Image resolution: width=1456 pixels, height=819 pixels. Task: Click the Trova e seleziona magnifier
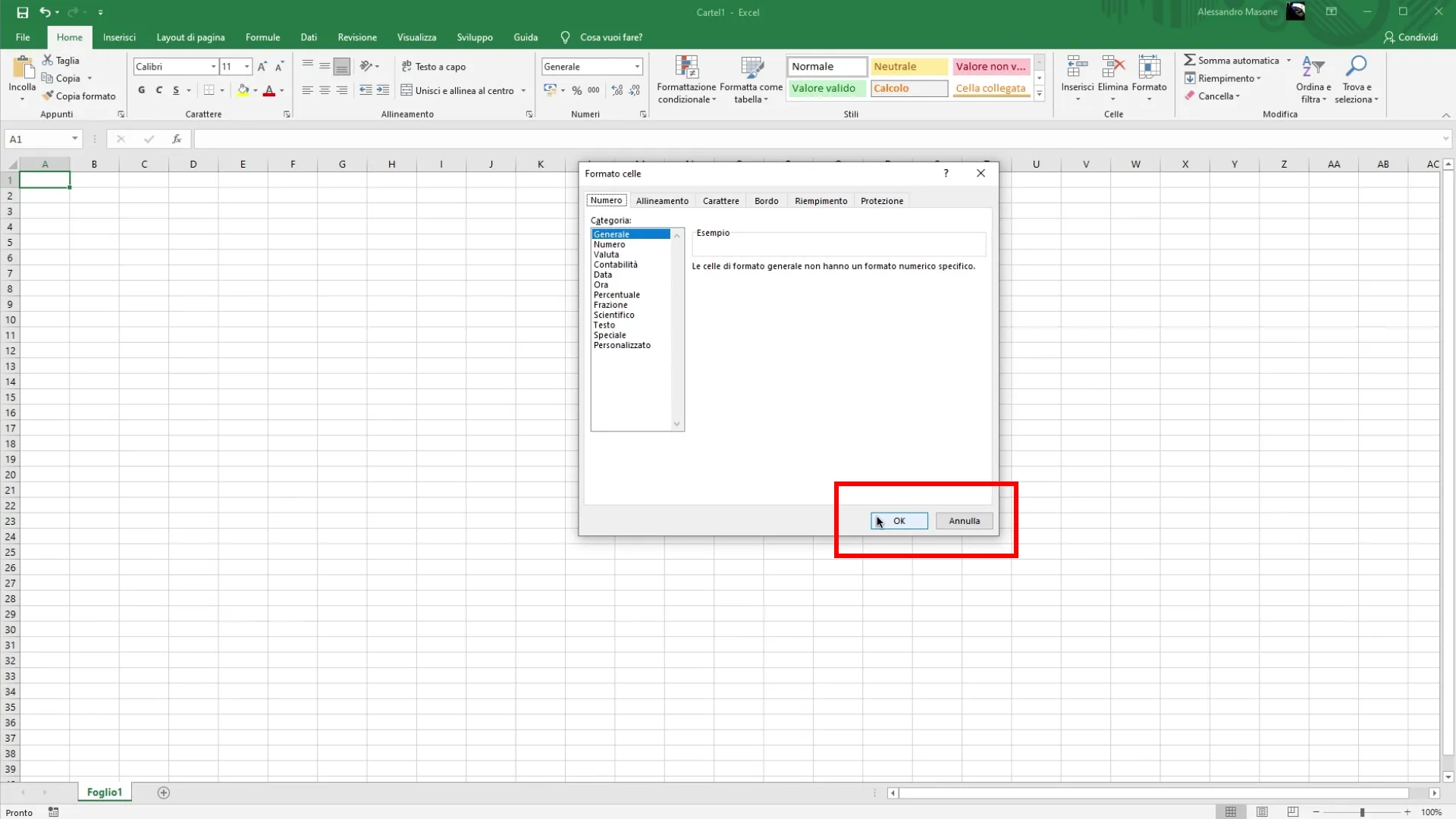1356,67
